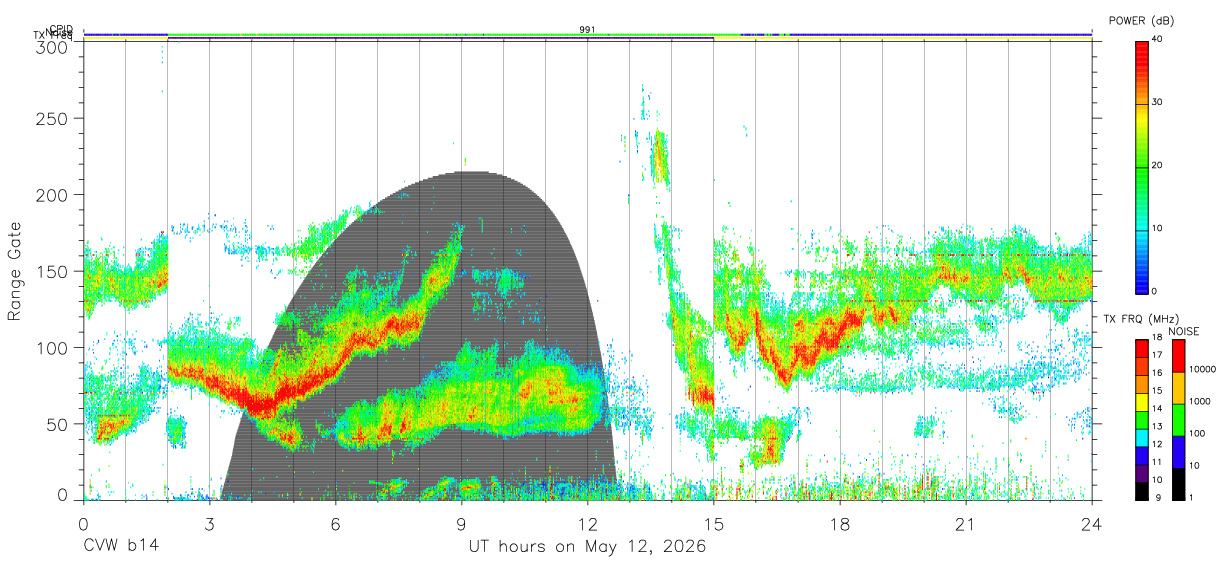Pick the green segment of the NOISE bar

(1177, 419)
